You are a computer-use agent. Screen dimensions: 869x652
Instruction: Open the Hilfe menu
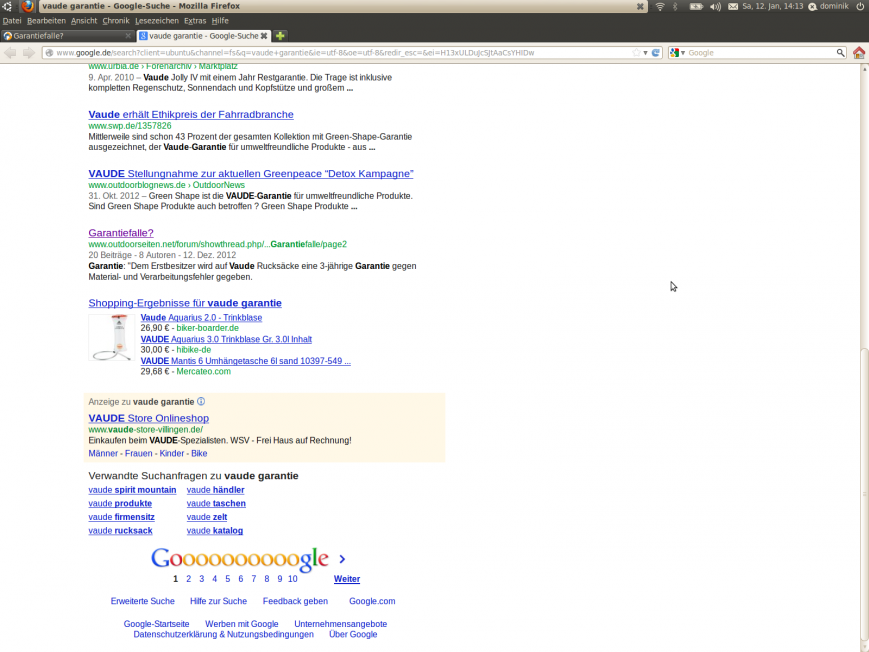tap(219, 21)
